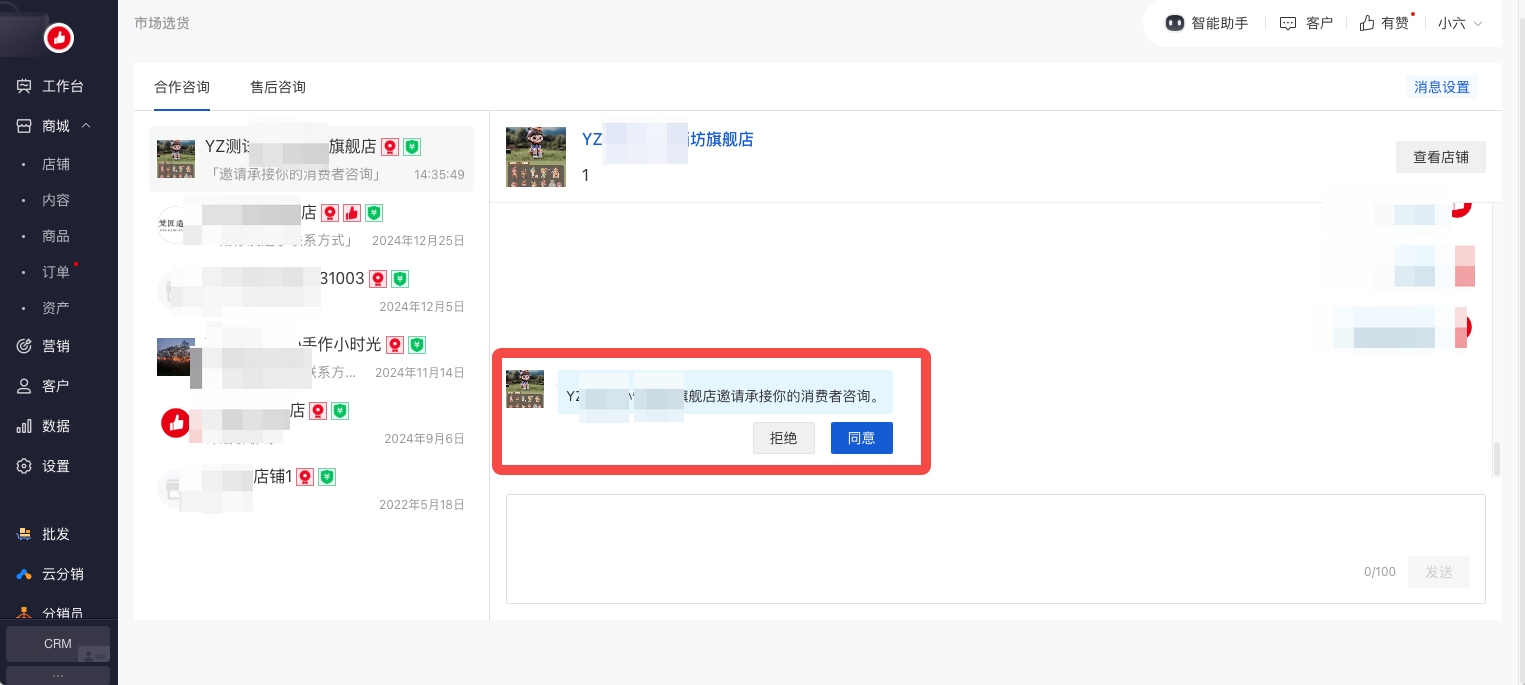Click the 发送 send button
The width and height of the screenshot is (1525, 685).
1439,572
